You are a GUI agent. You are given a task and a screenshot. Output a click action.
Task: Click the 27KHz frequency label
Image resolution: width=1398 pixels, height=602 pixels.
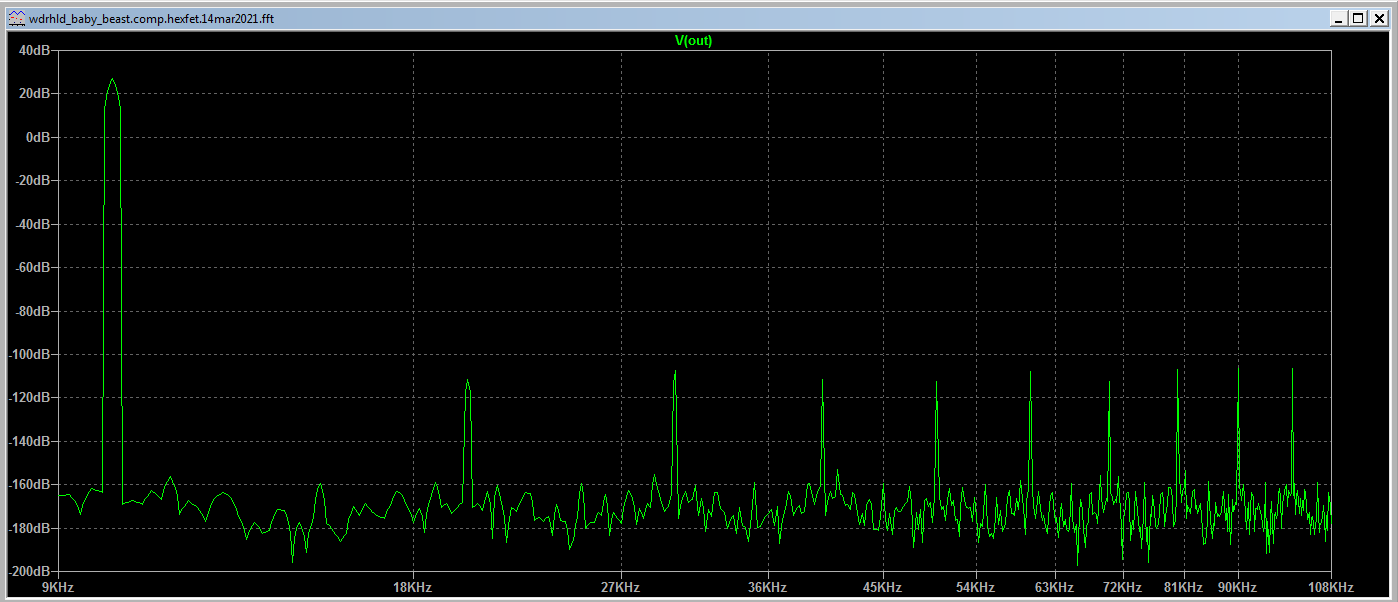[x=621, y=588]
